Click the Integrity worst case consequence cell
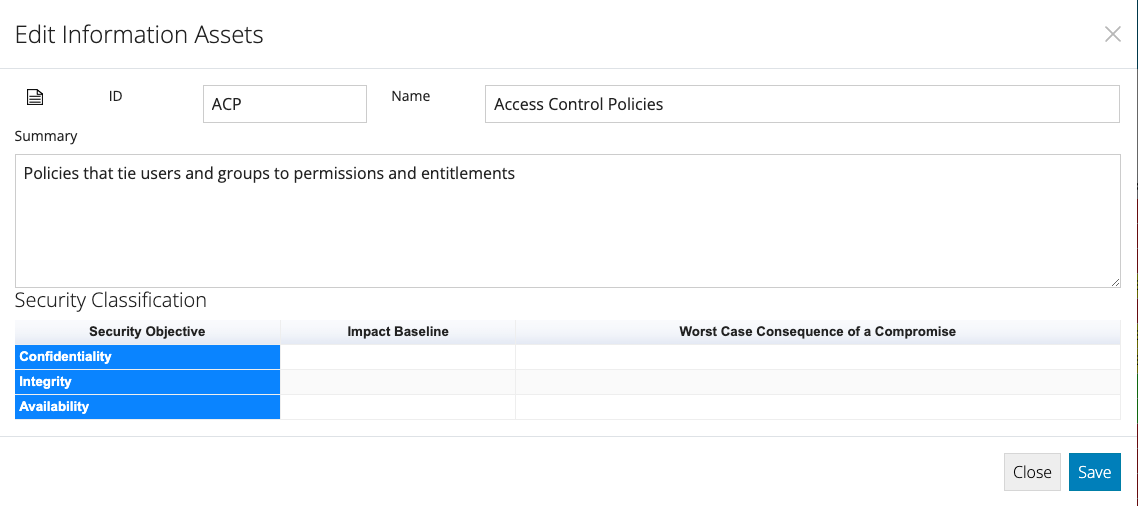Viewport: 1138px width, 506px height. (x=818, y=381)
